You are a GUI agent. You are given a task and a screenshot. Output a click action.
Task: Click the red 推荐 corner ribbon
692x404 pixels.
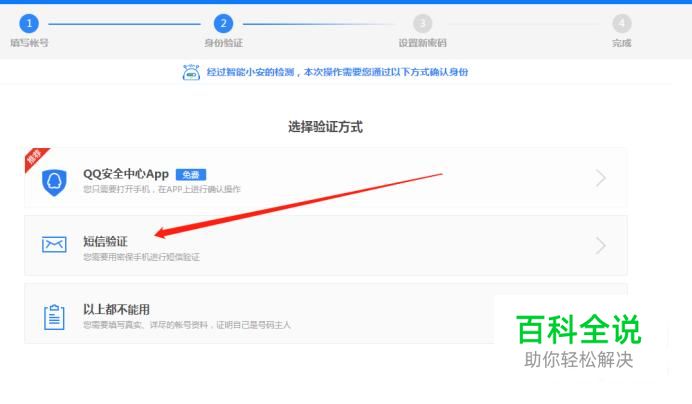35,158
